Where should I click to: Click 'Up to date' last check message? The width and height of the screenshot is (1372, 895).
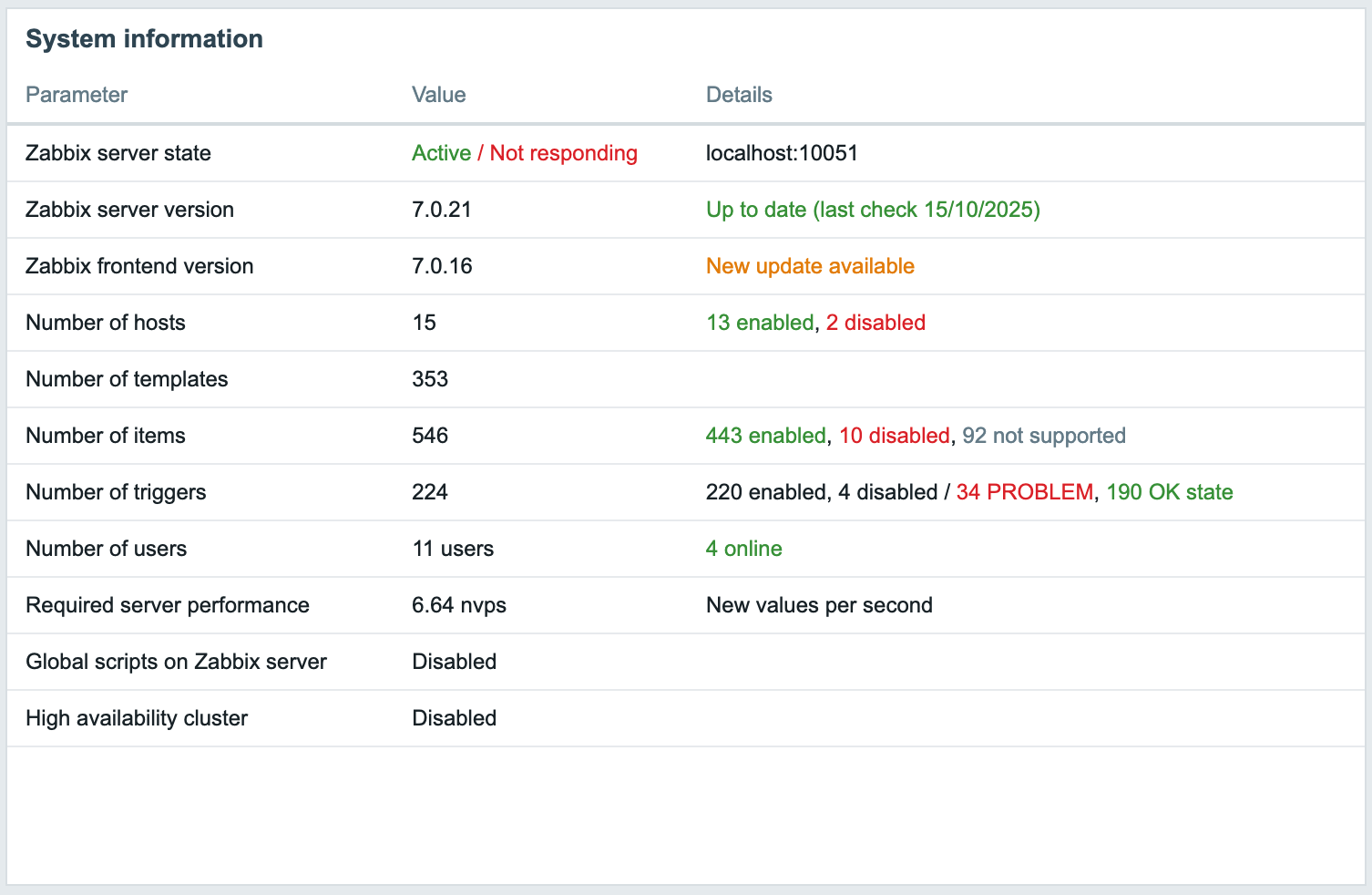[x=872, y=210]
